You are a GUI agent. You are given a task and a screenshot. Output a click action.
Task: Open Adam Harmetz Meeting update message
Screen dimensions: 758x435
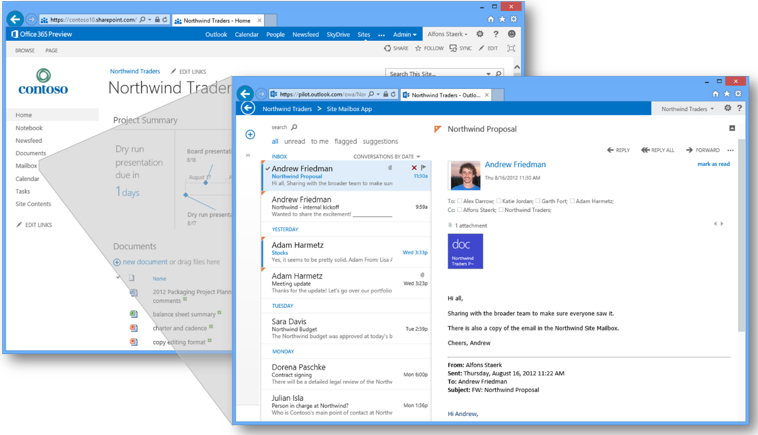pyautogui.click(x=346, y=283)
